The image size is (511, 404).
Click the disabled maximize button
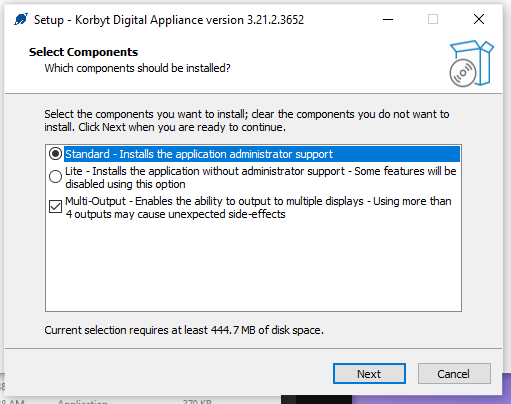click(433, 19)
